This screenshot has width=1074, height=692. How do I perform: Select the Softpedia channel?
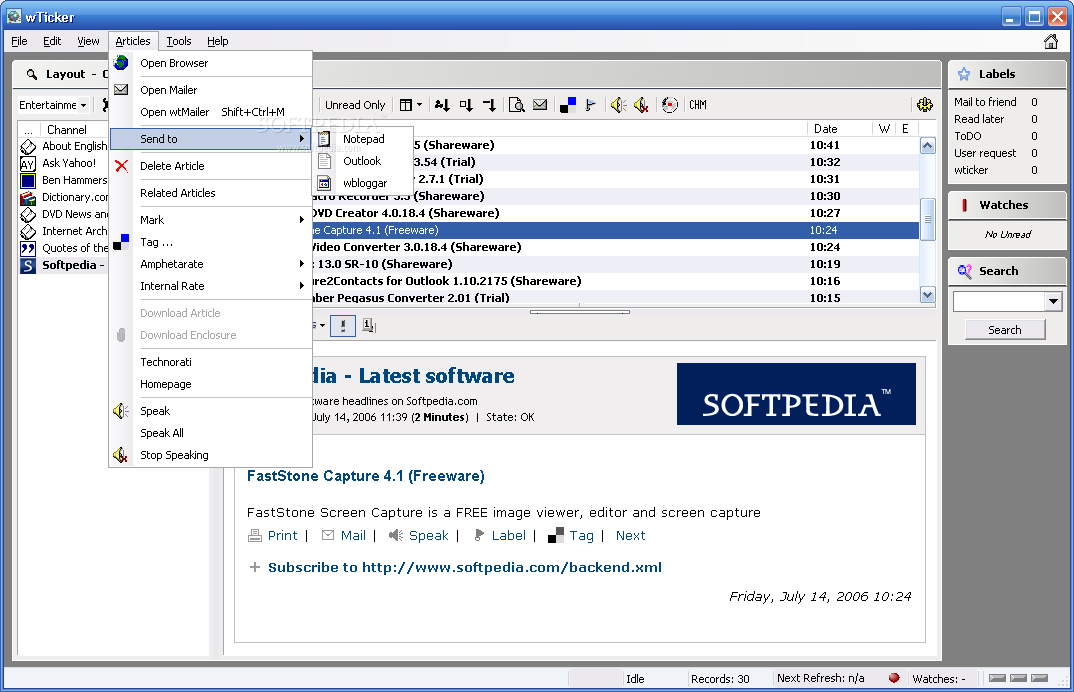[63, 265]
